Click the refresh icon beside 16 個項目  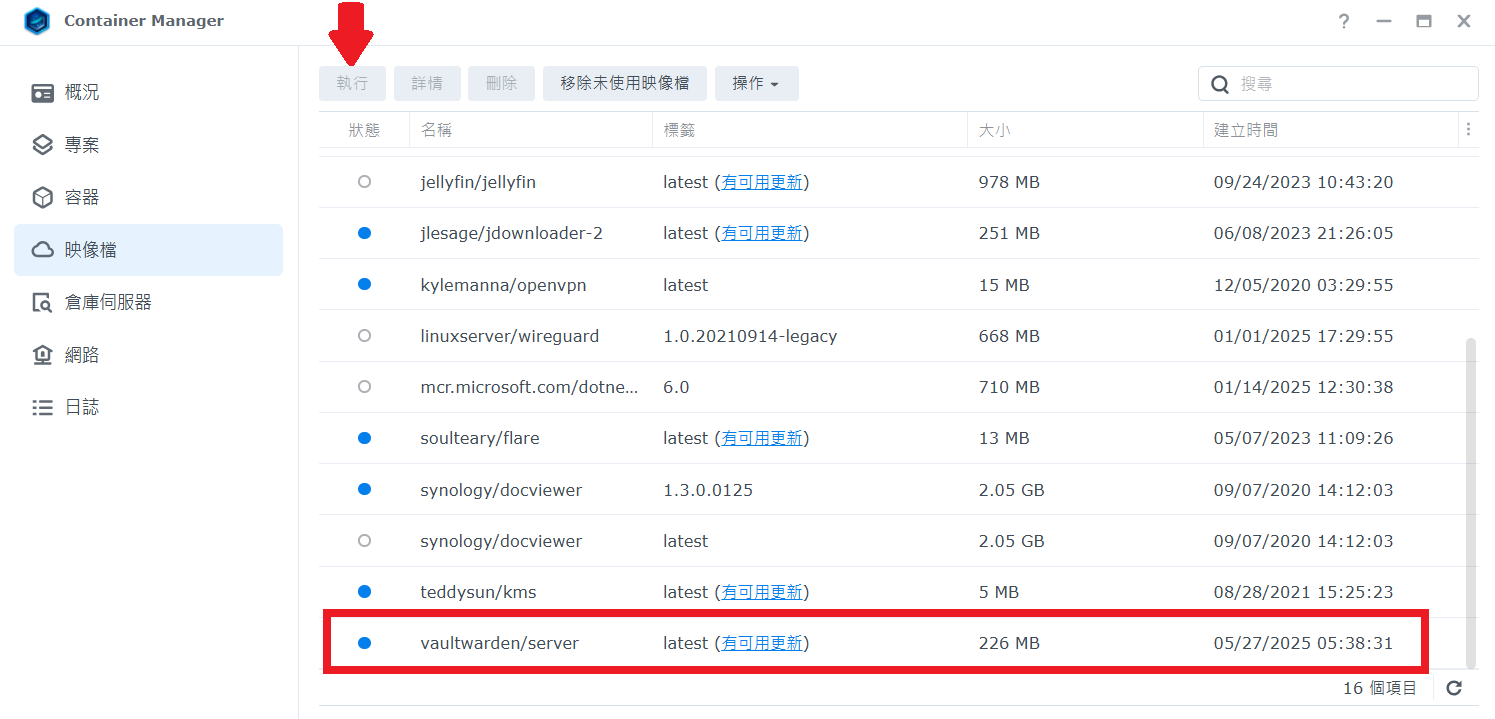pos(1455,688)
